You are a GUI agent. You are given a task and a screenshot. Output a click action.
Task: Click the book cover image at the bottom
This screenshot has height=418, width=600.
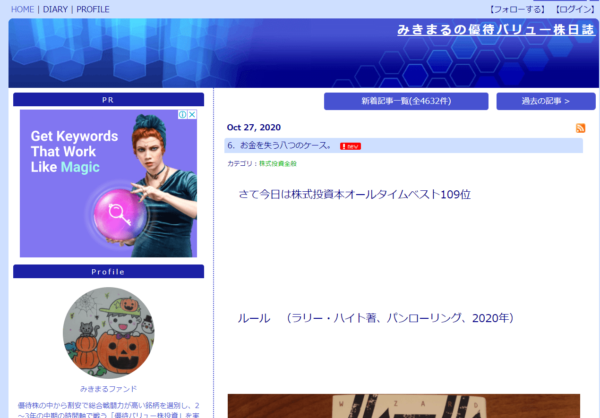click(x=403, y=406)
